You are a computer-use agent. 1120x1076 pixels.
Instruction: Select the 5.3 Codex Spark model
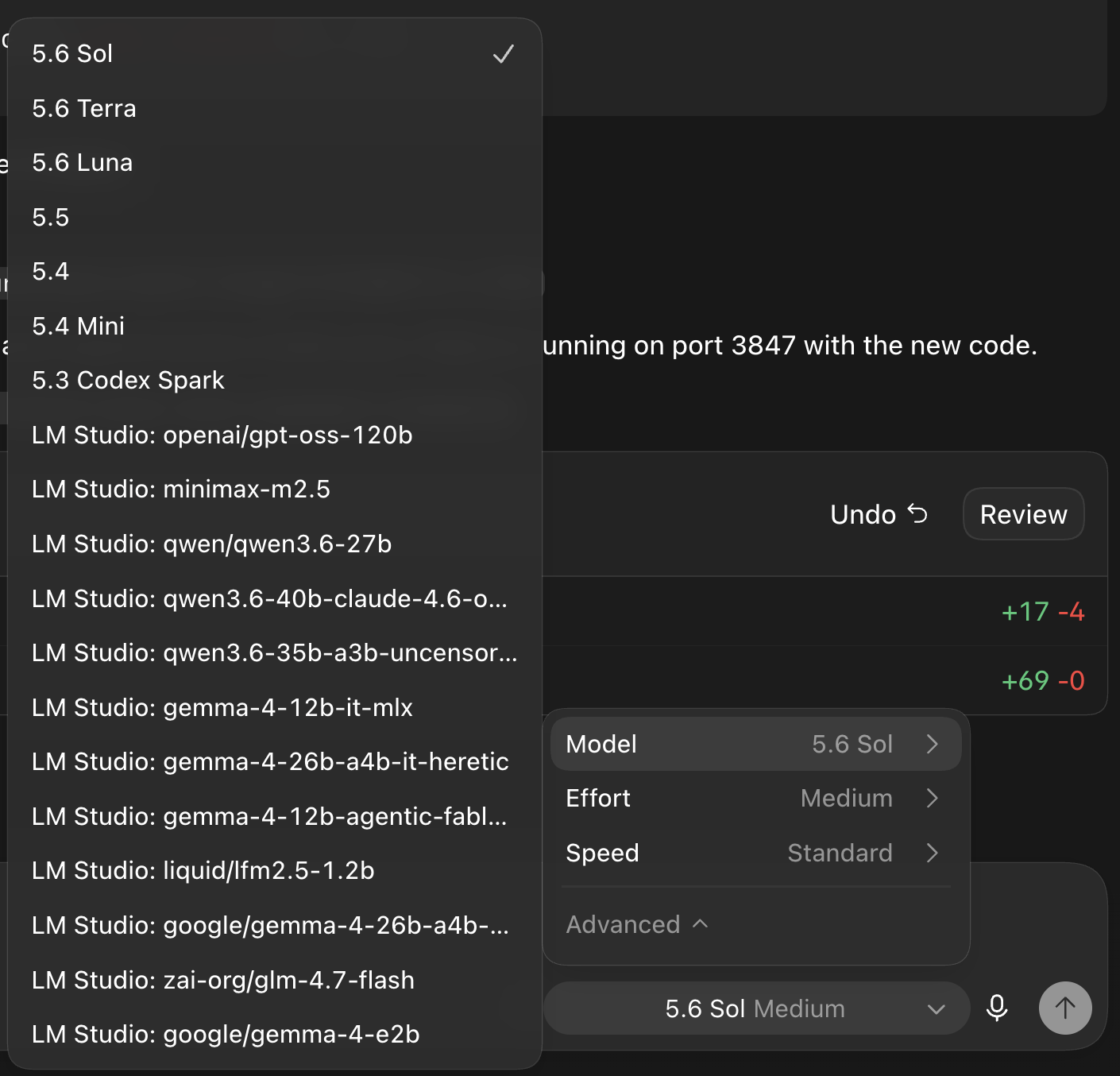click(274, 381)
